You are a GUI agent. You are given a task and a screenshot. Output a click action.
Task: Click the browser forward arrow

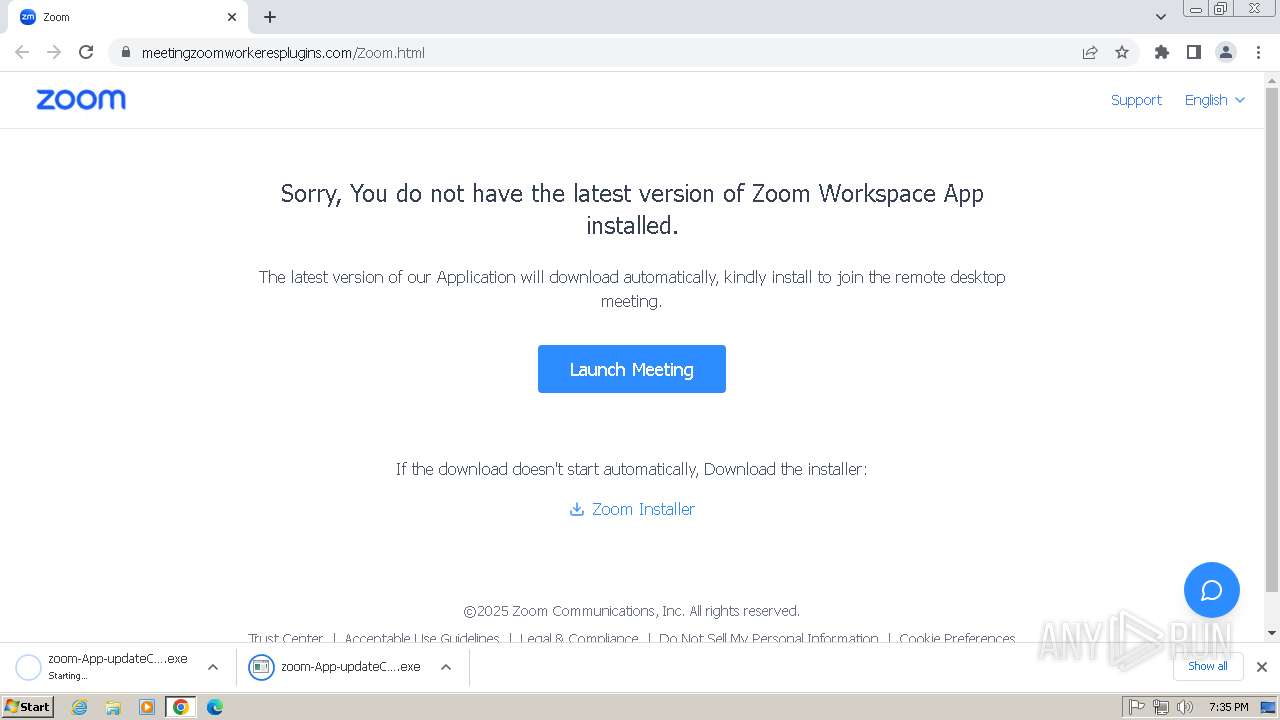[54, 52]
